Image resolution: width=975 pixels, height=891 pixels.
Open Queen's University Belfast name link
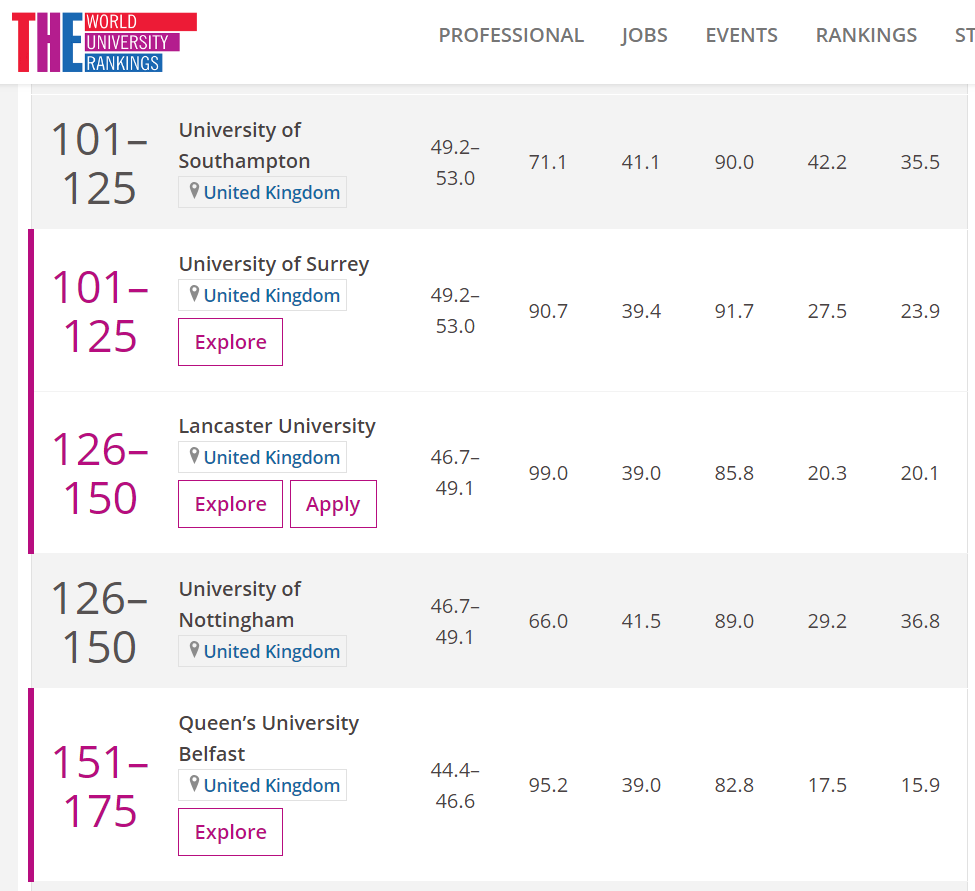pyautogui.click(x=268, y=738)
